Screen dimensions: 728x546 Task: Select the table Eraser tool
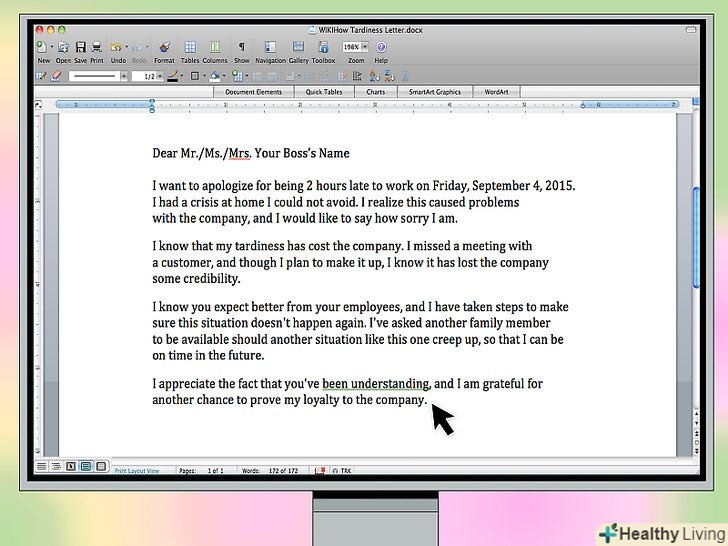(56, 76)
